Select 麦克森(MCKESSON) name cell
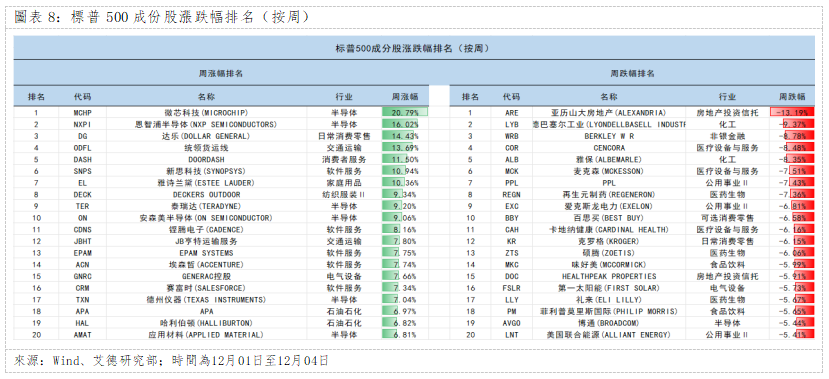The width and height of the screenshot is (829, 379). click(x=609, y=171)
